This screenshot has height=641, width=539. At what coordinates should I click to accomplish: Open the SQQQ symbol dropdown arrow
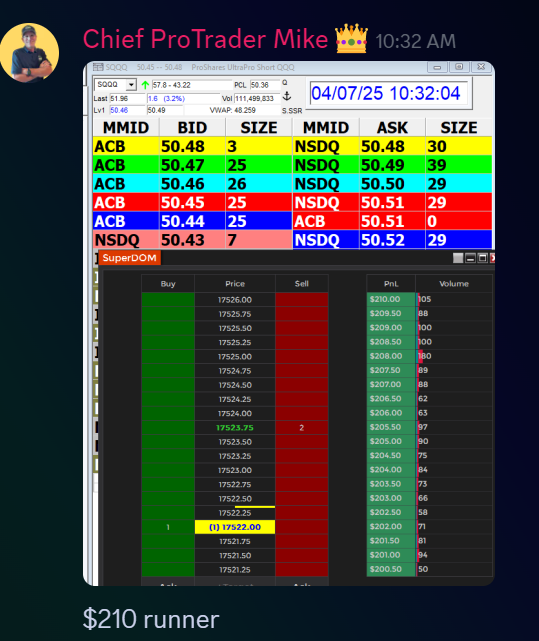point(131,85)
